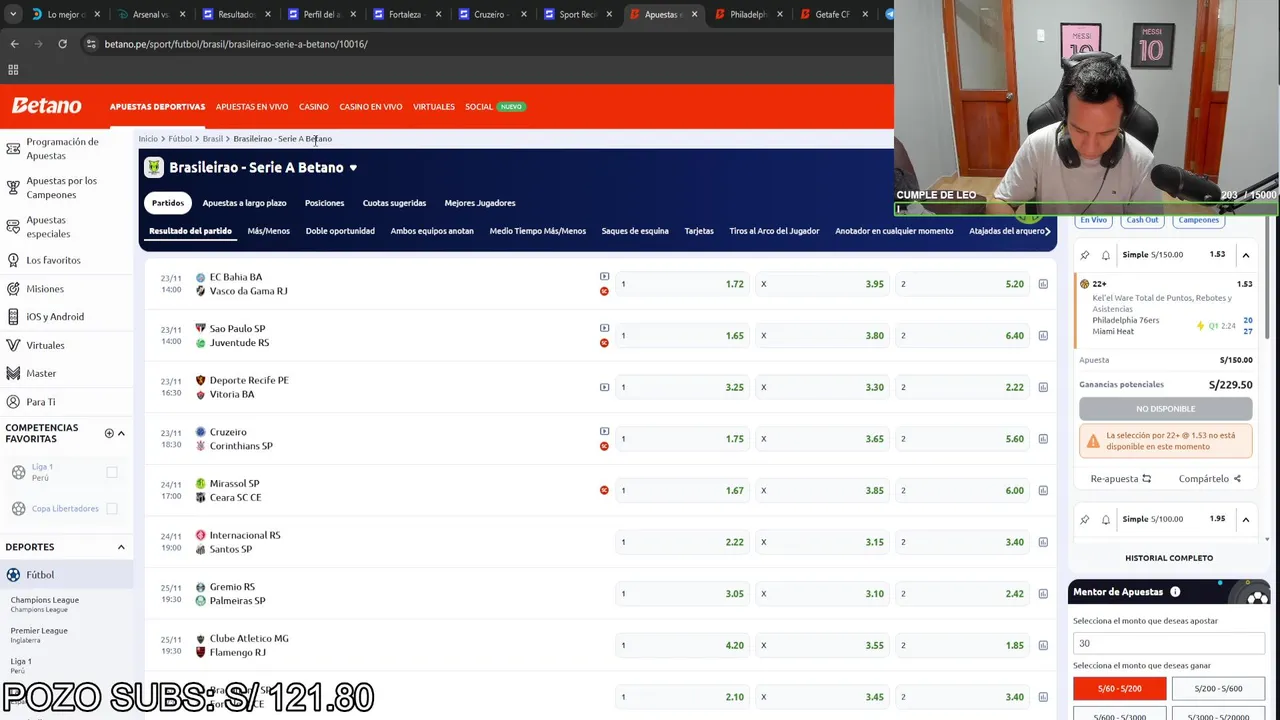Click browser reload button
This screenshot has width=1280, height=720.
click(x=62, y=44)
